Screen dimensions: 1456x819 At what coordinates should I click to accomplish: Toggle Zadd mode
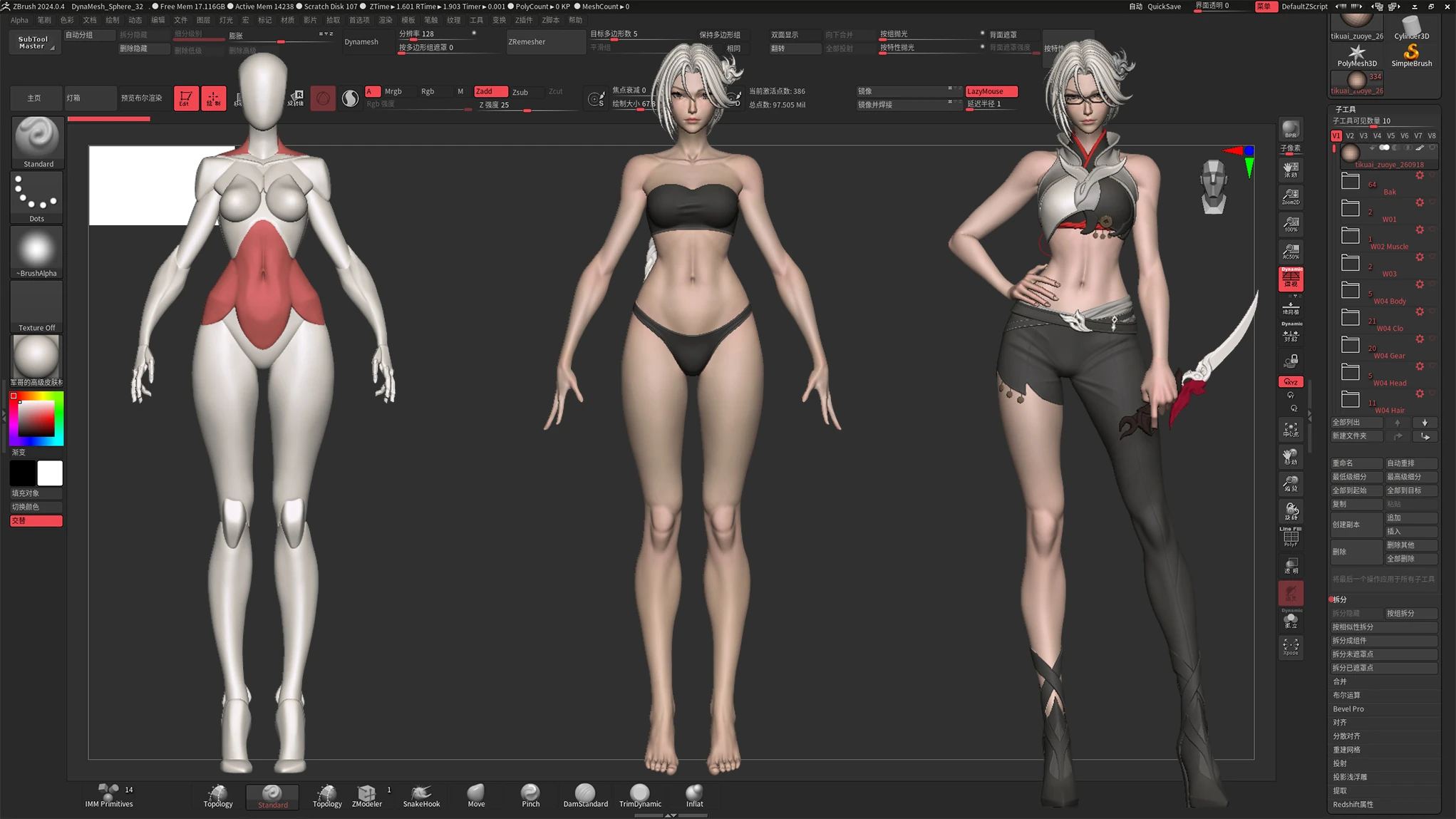[490, 91]
